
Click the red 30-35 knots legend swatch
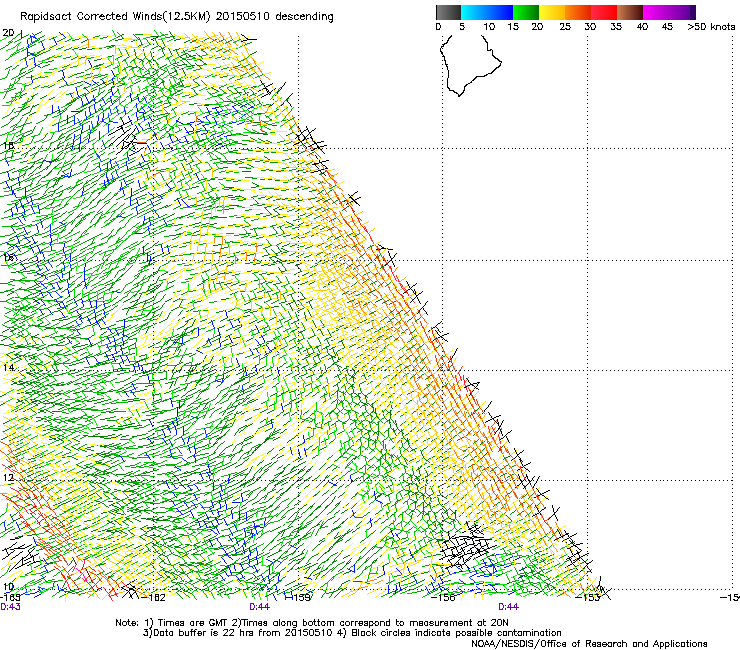click(x=604, y=12)
